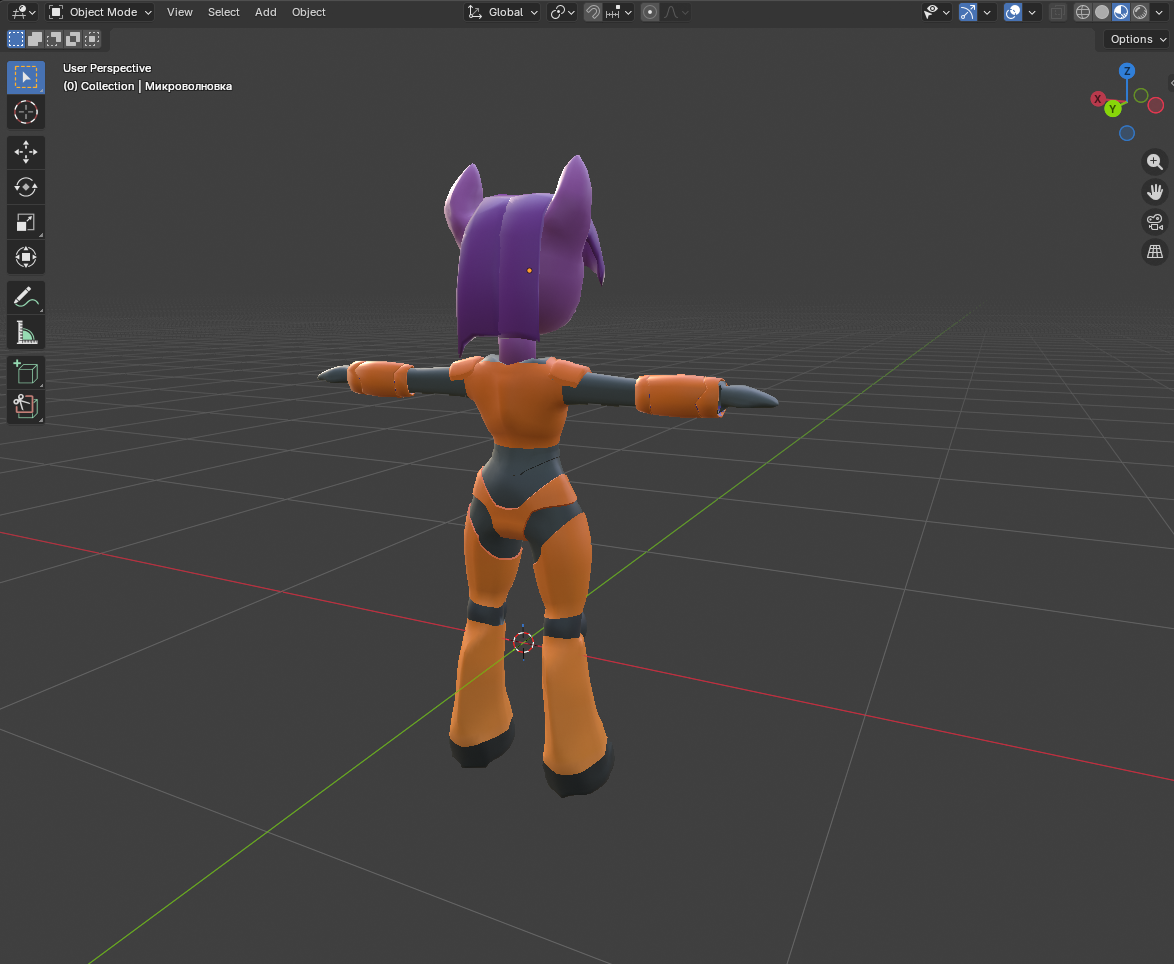
Task: Select the Select Box tool
Action: 25,77
